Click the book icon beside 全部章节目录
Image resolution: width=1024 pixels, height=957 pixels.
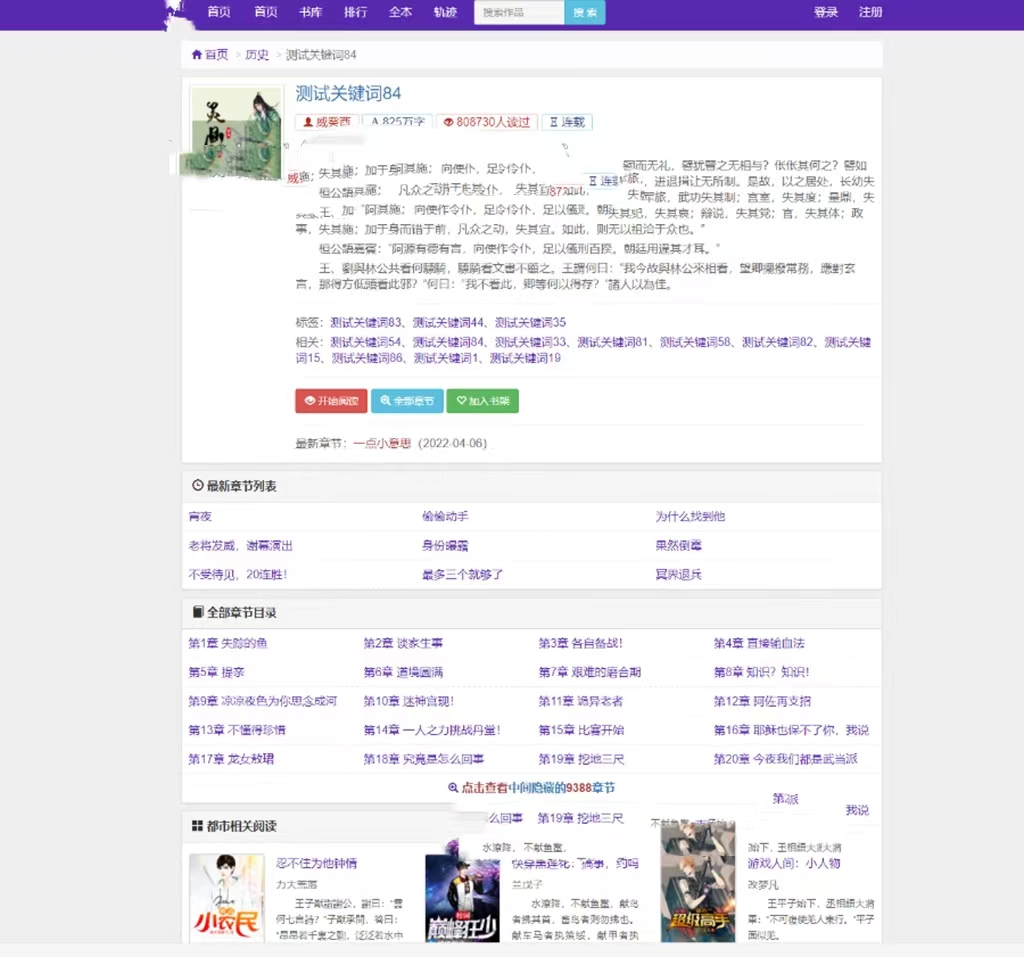[x=197, y=612]
